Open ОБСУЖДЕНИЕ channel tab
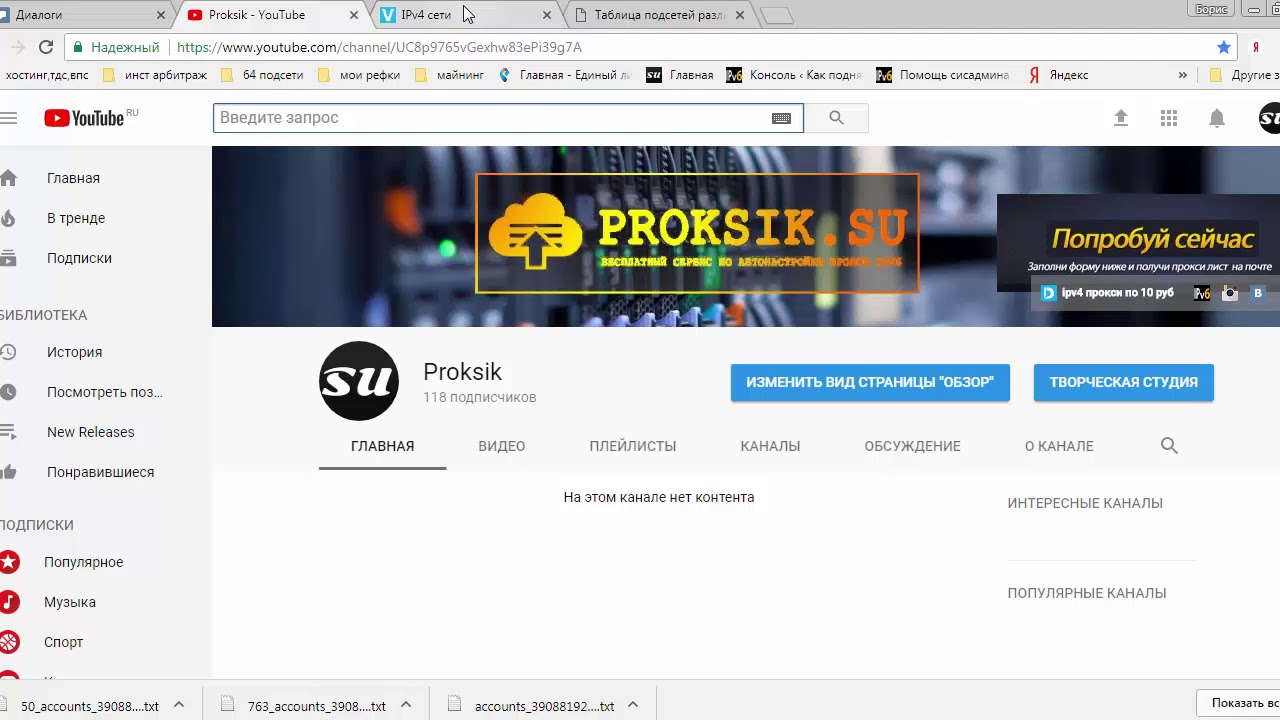 pos(912,446)
